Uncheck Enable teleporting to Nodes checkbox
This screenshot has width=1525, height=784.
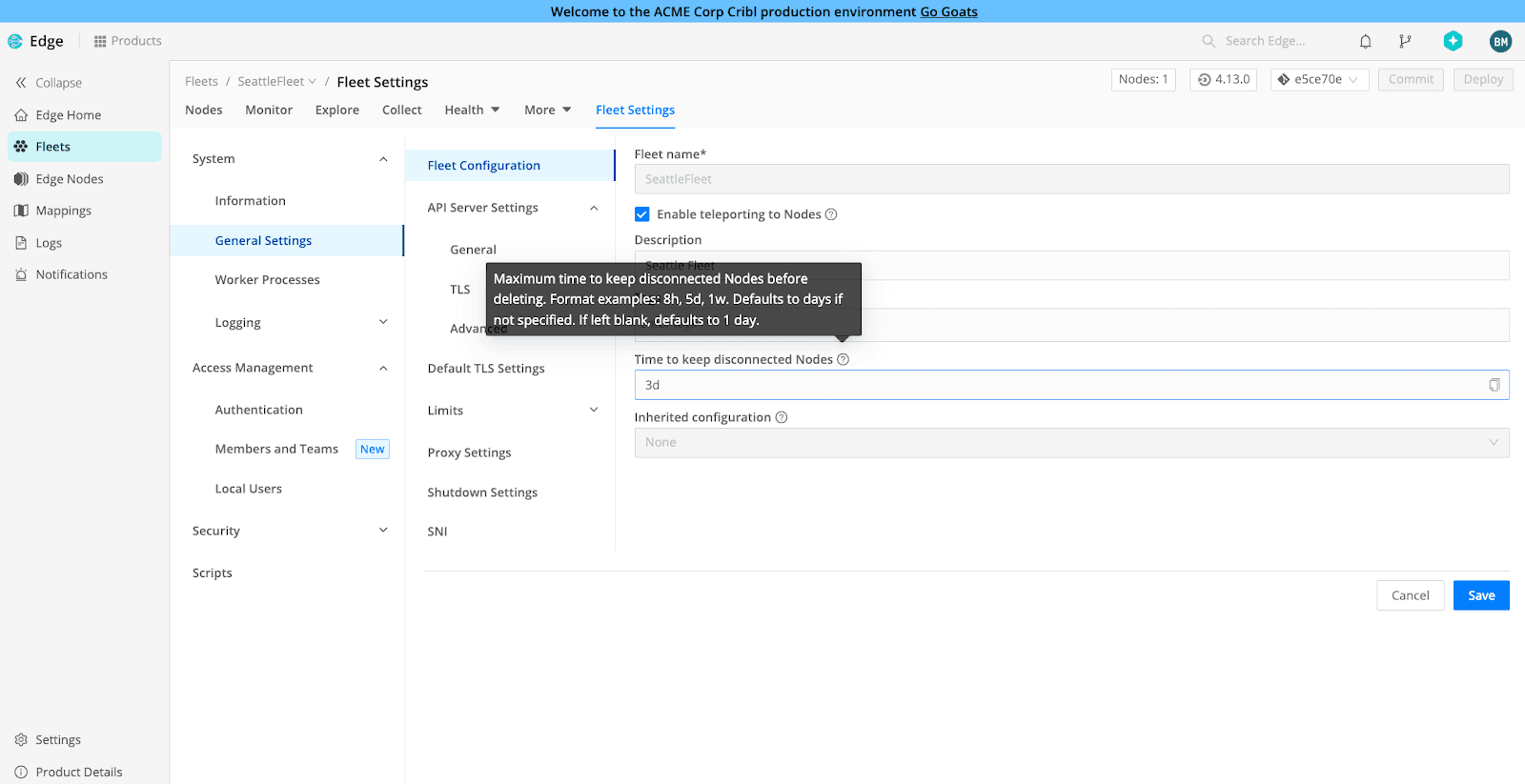click(642, 214)
